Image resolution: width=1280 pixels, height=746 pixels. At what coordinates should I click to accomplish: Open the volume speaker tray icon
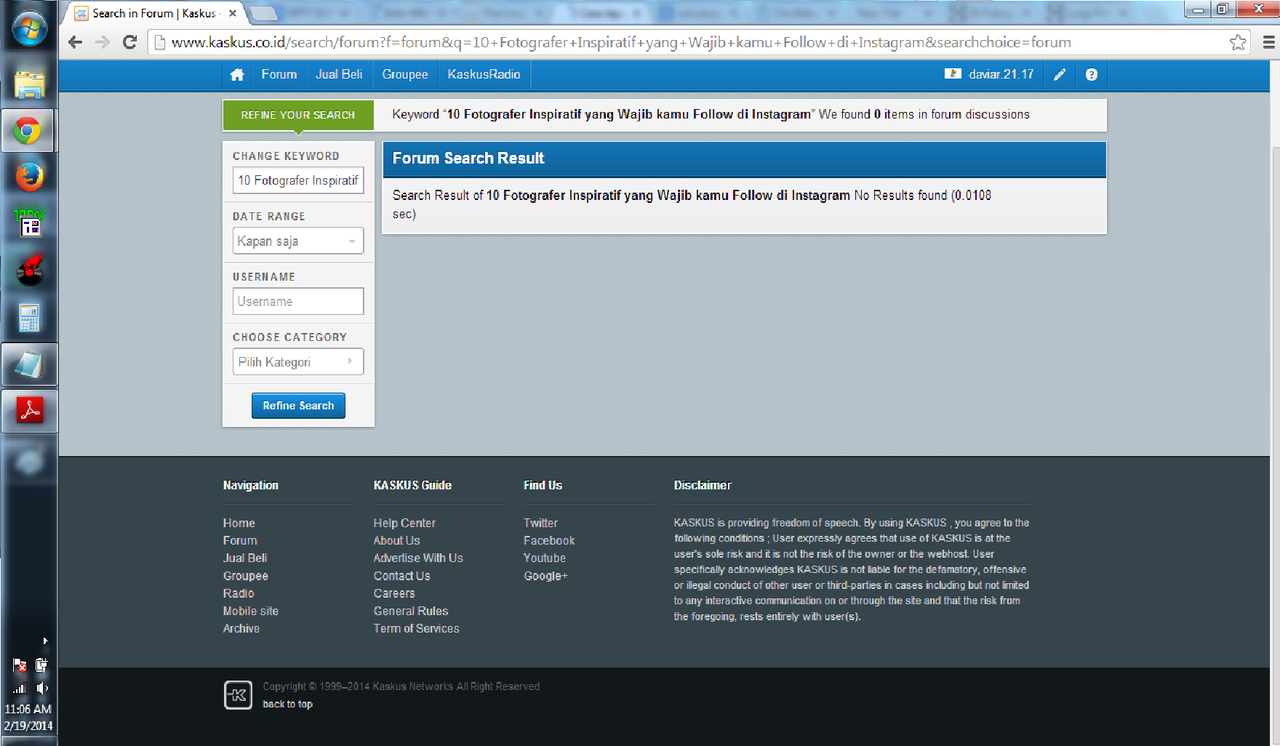(42, 689)
